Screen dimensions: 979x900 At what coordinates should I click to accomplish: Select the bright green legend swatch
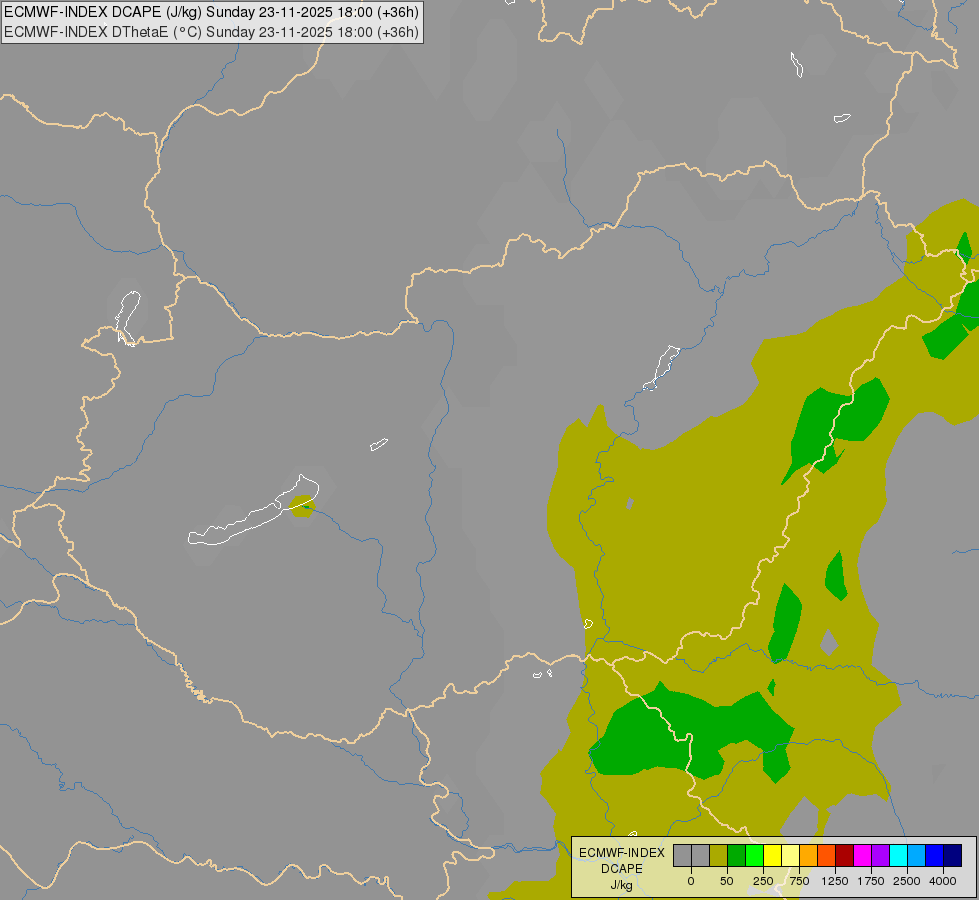coord(755,855)
